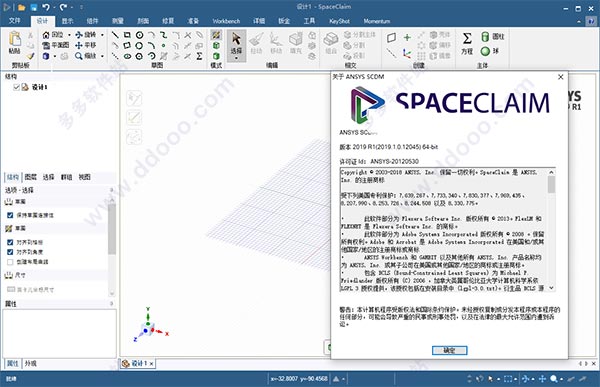600x387 pixels.
Task: Toggle the 设计1 visibility checkbox in structure tree
Action: [16, 87]
